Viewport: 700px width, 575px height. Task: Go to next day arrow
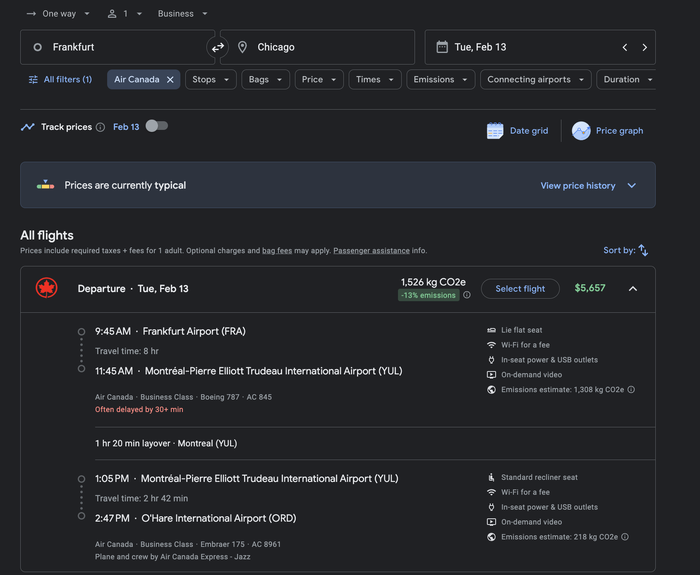644,47
